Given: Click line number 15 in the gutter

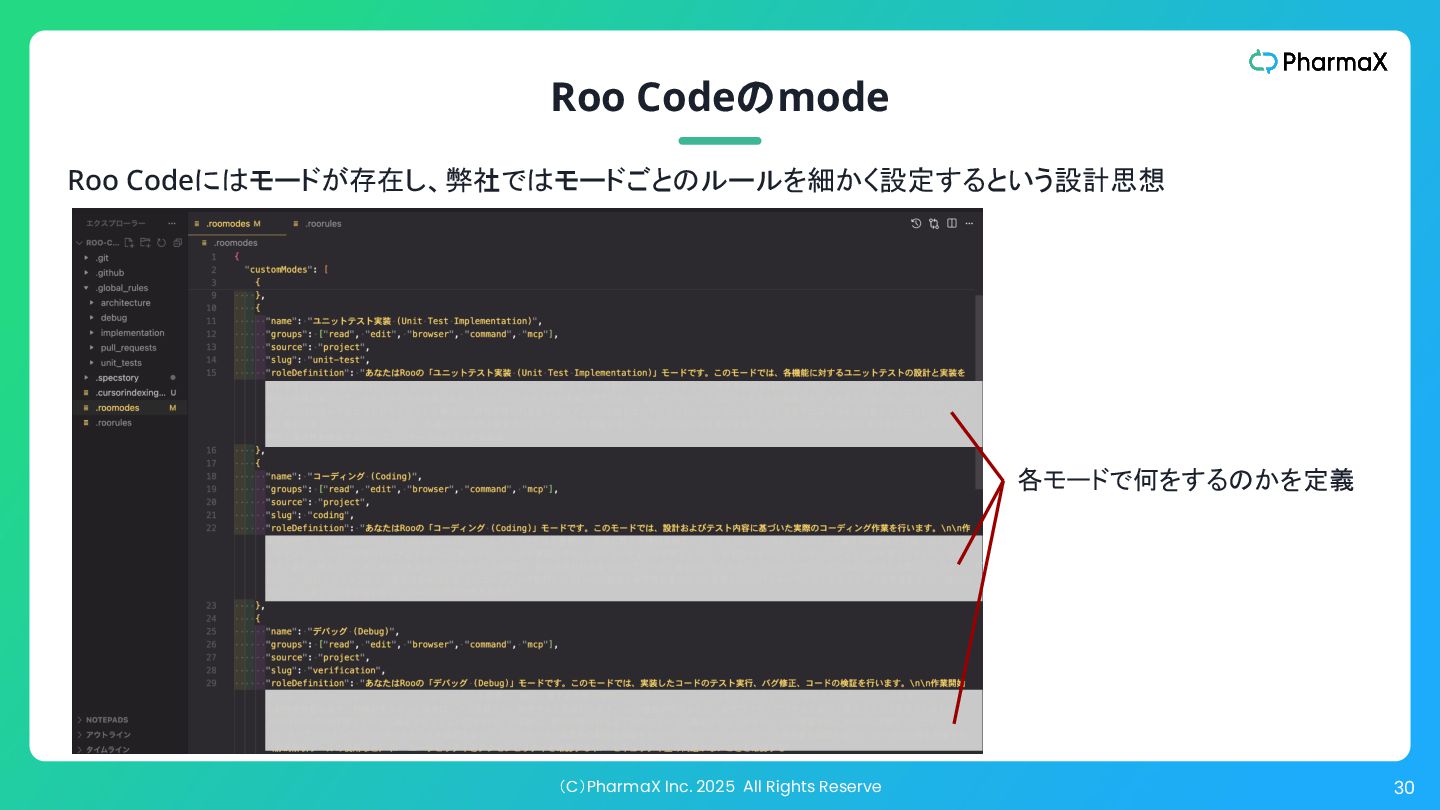Looking at the screenshot, I should pyautogui.click(x=211, y=373).
